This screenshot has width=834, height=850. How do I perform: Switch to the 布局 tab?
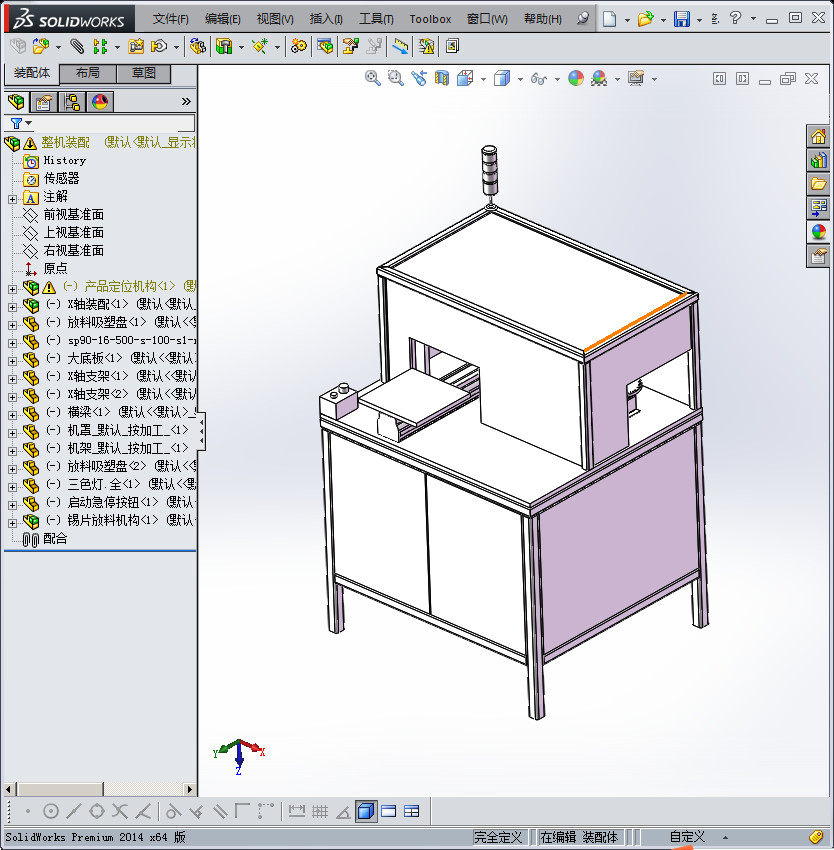click(x=87, y=73)
